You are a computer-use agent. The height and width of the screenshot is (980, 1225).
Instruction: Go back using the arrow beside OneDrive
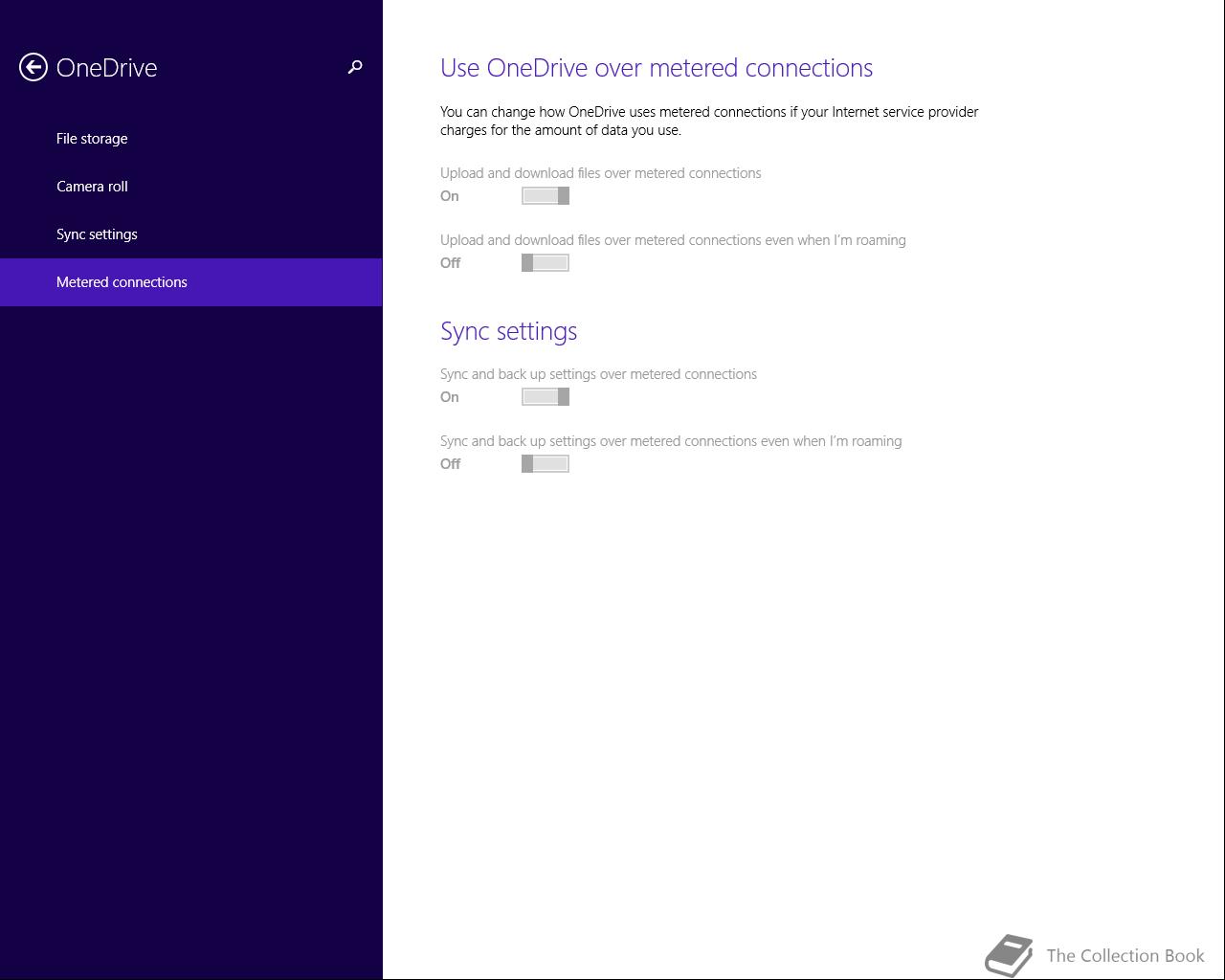[33, 67]
